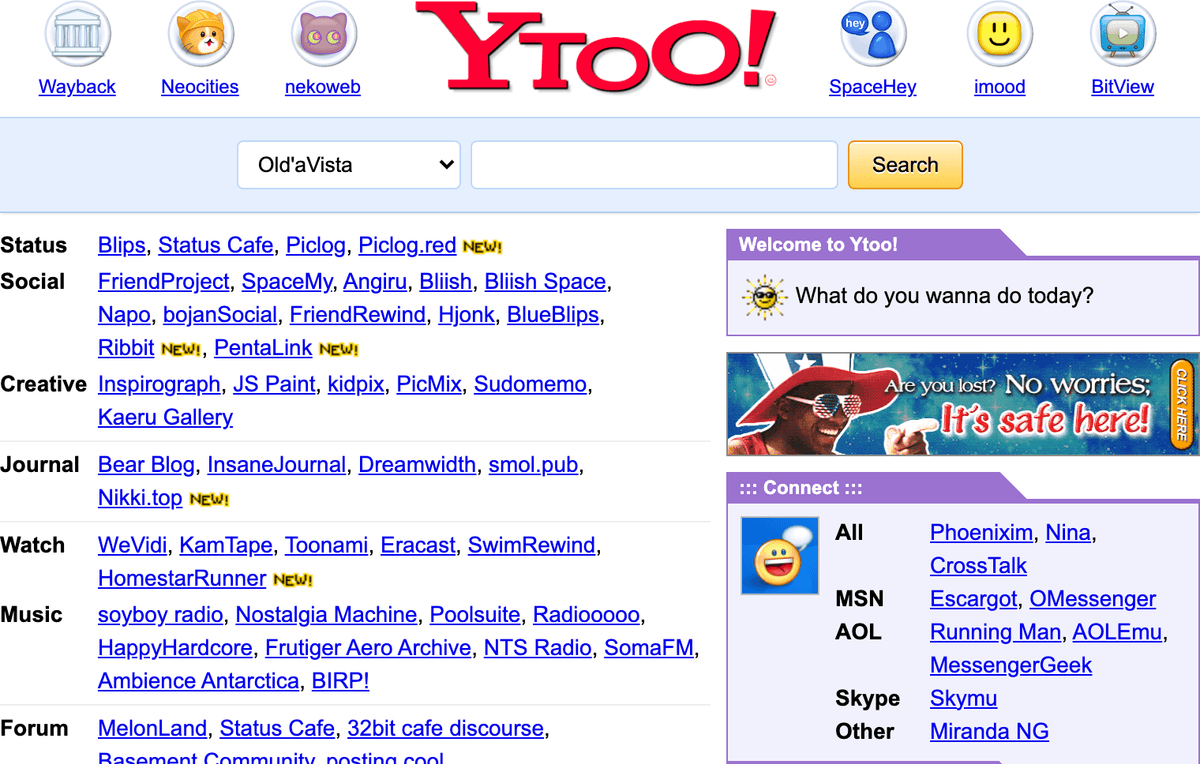The width and height of the screenshot is (1200, 764).
Task: Click the Neocities orange cat icon
Action: click(x=200, y=35)
